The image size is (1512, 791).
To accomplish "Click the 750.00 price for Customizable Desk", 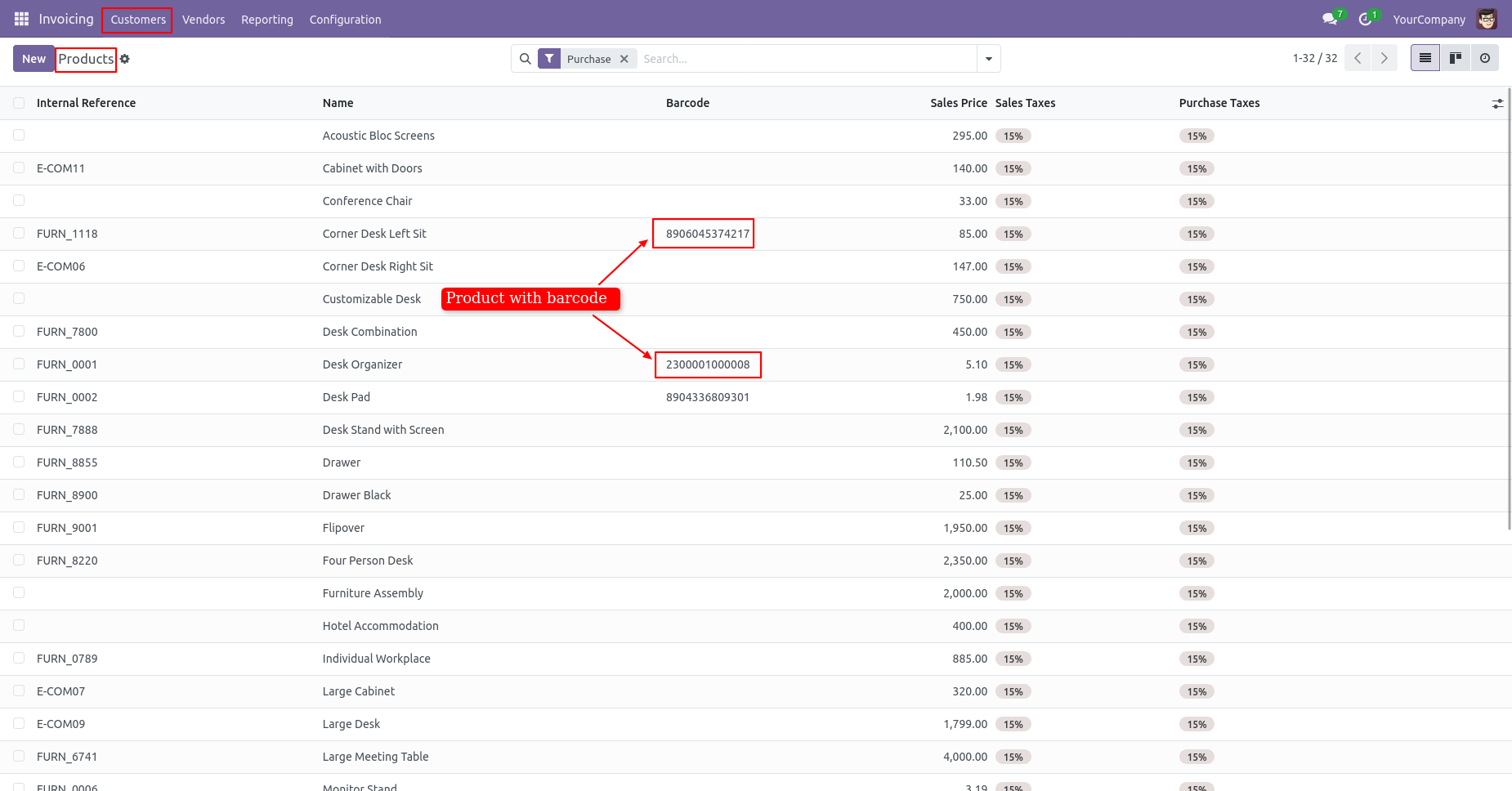I will pyautogui.click(x=970, y=299).
